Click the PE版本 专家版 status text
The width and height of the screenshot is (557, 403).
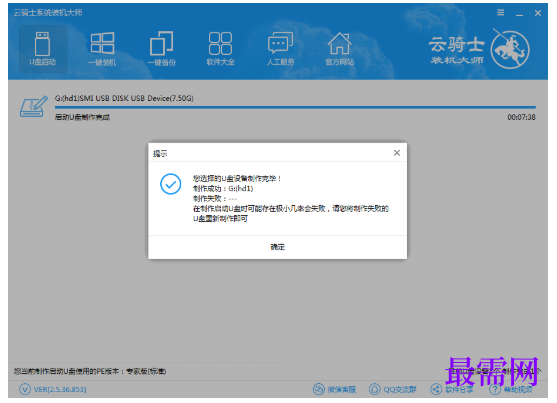coord(90,371)
